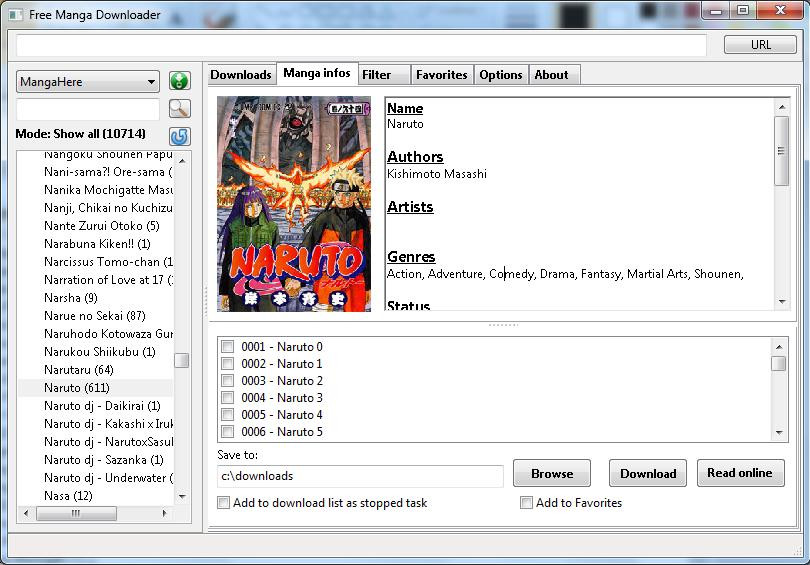The width and height of the screenshot is (810, 565).
Task: Select Narabuna Kiken!! (1)
Action: click(x=97, y=244)
